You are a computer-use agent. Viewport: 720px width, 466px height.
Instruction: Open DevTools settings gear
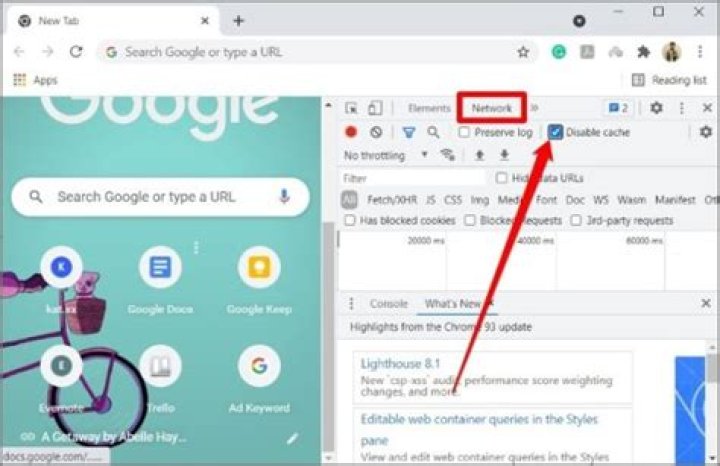coord(657,108)
